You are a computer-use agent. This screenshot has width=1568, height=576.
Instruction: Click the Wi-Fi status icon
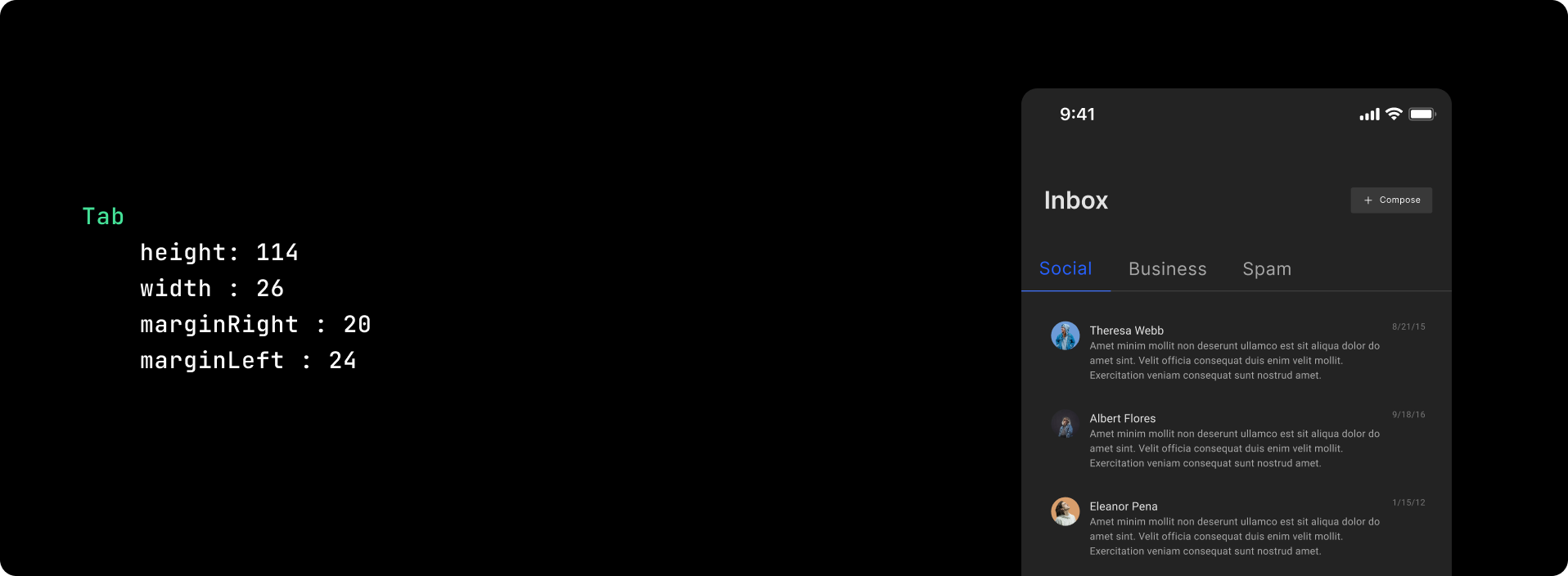[1394, 114]
